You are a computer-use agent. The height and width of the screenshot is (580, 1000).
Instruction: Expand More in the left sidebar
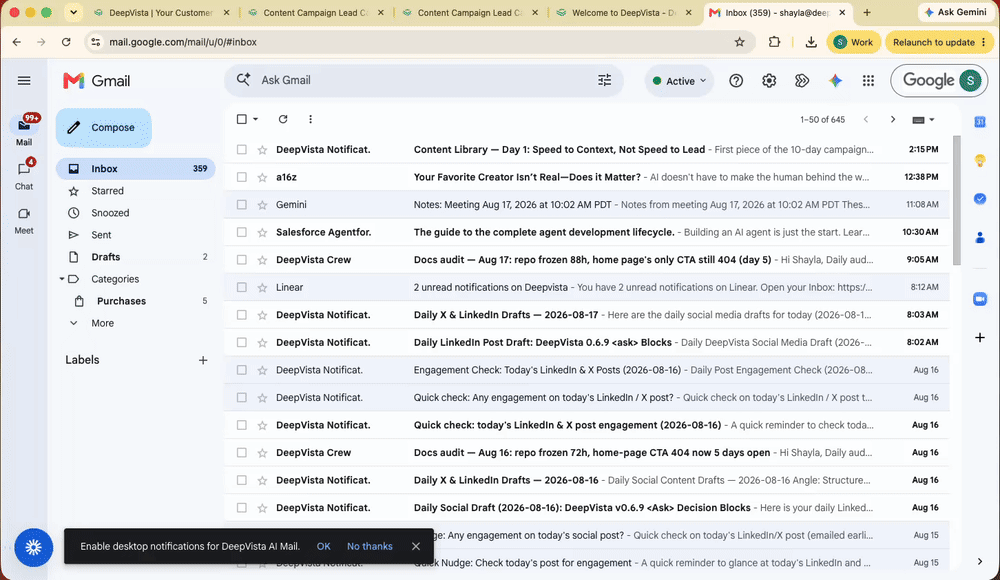[x=102, y=323]
